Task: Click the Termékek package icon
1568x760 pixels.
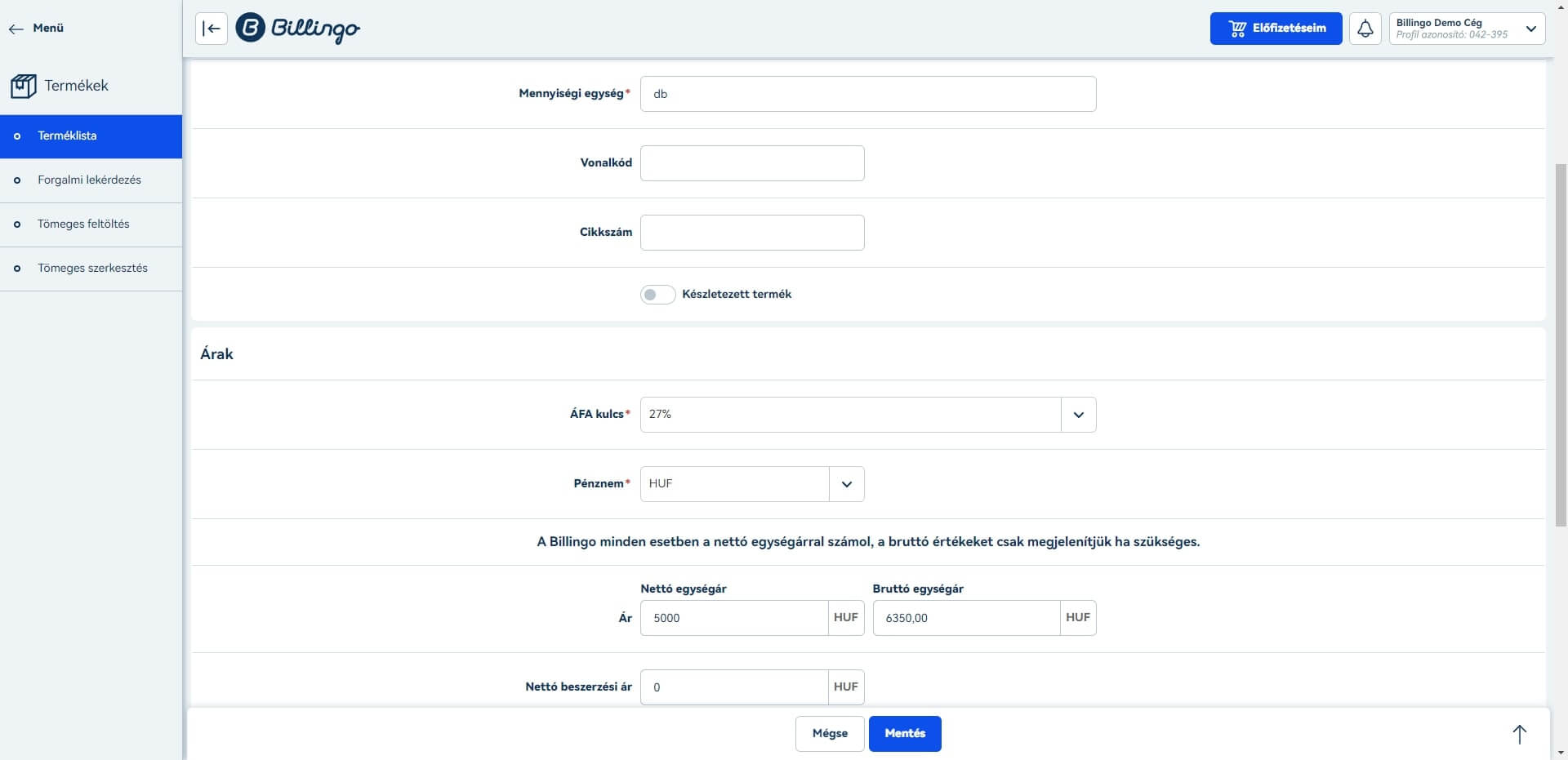Action: pos(23,85)
